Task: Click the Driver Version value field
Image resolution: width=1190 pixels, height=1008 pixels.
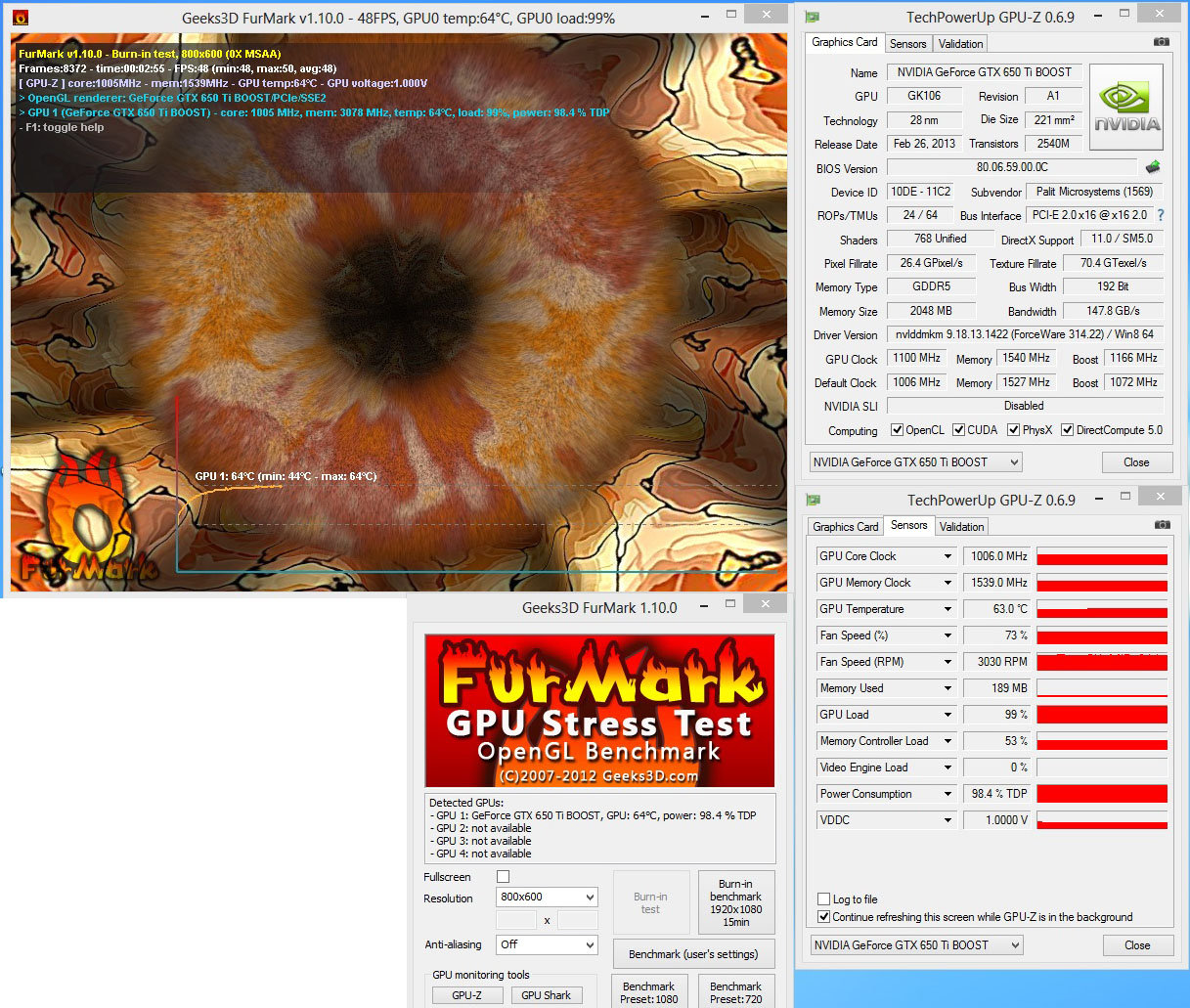Action: tap(1024, 334)
